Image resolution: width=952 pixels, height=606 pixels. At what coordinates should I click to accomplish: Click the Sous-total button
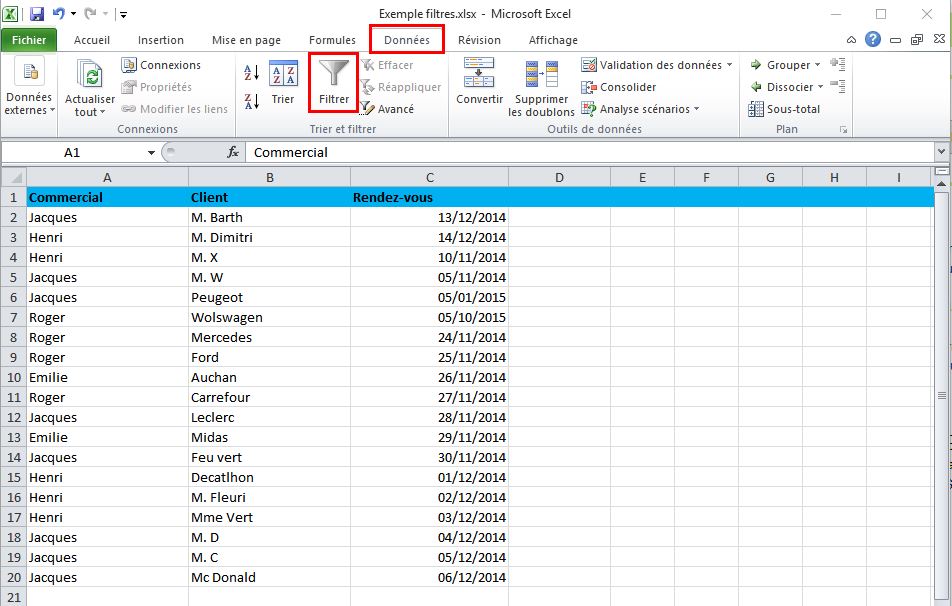click(785, 109)
